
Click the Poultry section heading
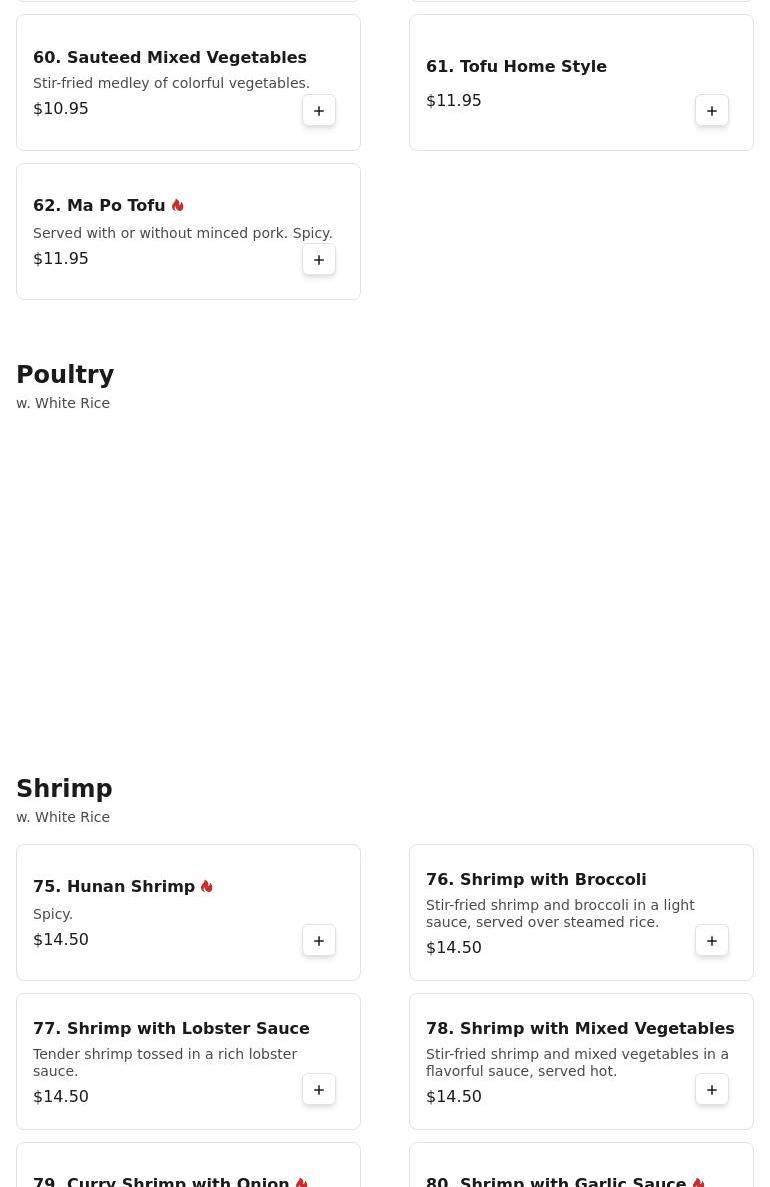(x=65, y=375)
